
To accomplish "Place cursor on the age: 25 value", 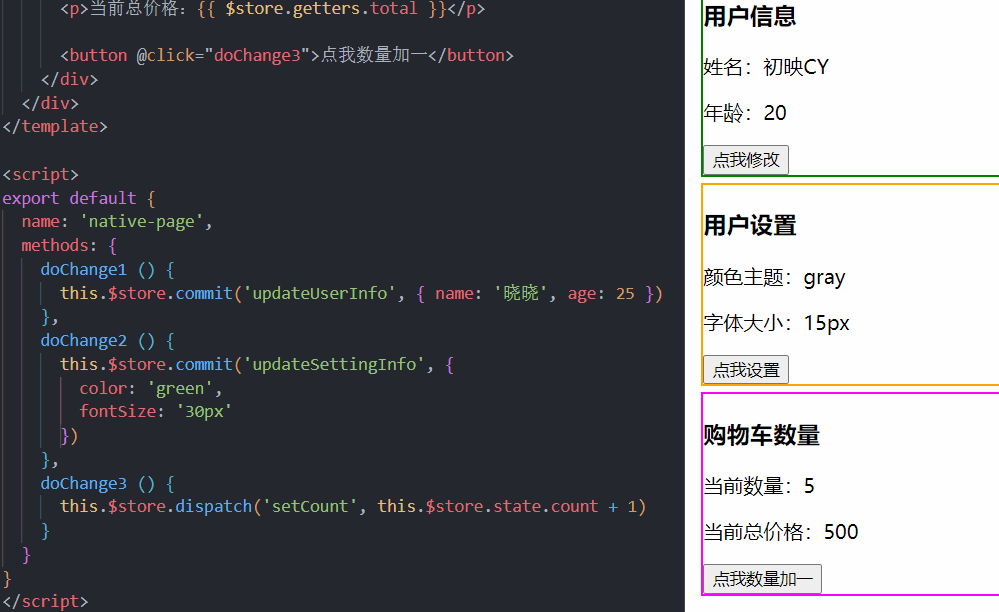I will [601, 294].
